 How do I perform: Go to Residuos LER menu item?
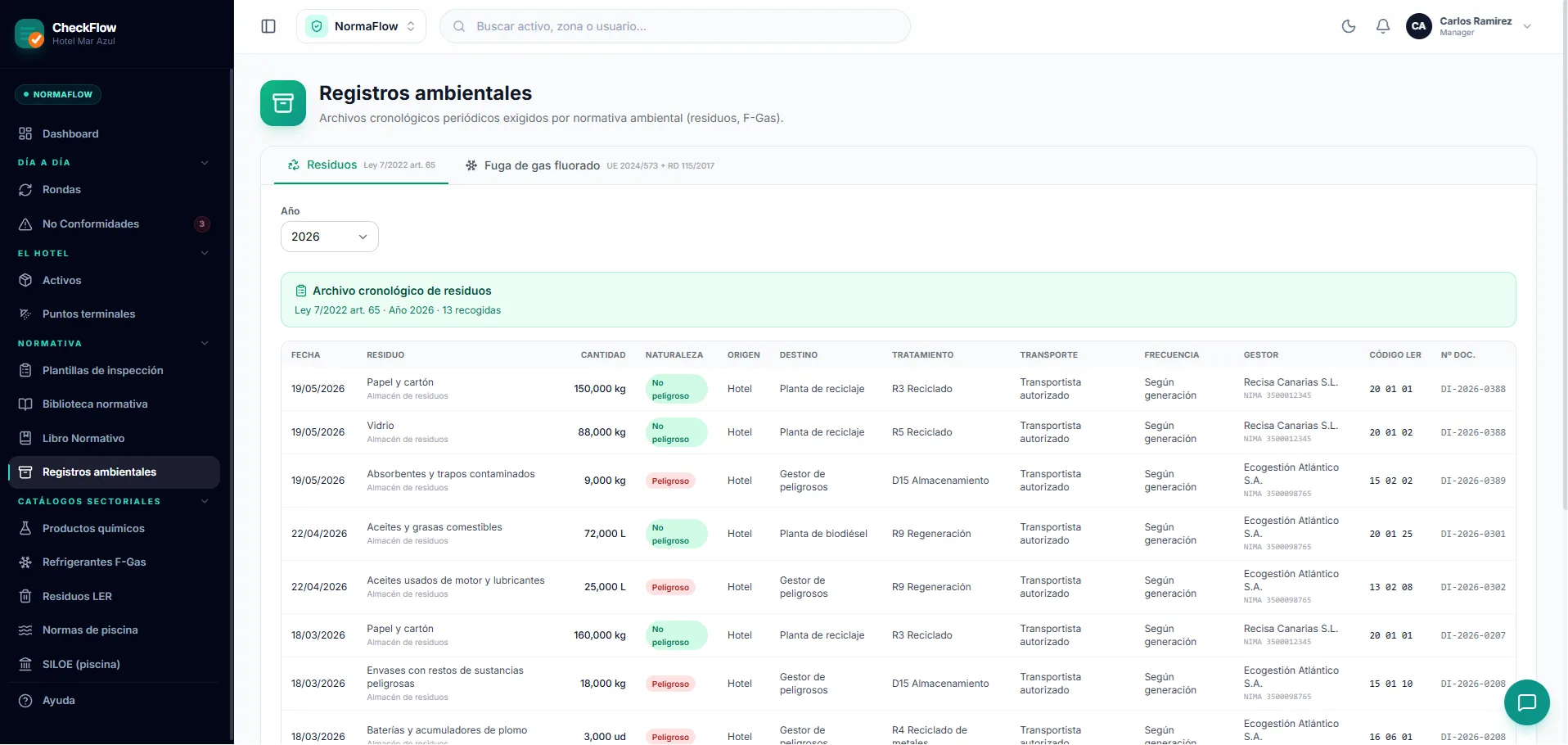point(115,596)
